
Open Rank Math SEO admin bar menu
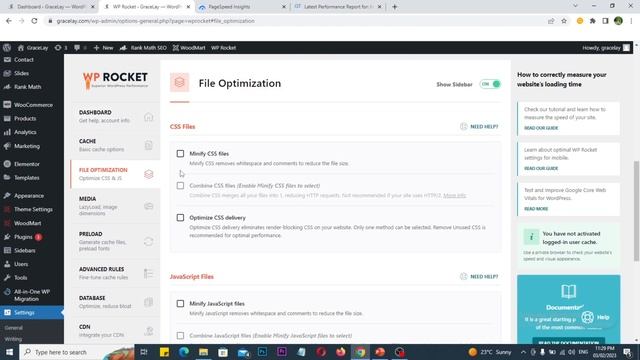click(143, 48)
